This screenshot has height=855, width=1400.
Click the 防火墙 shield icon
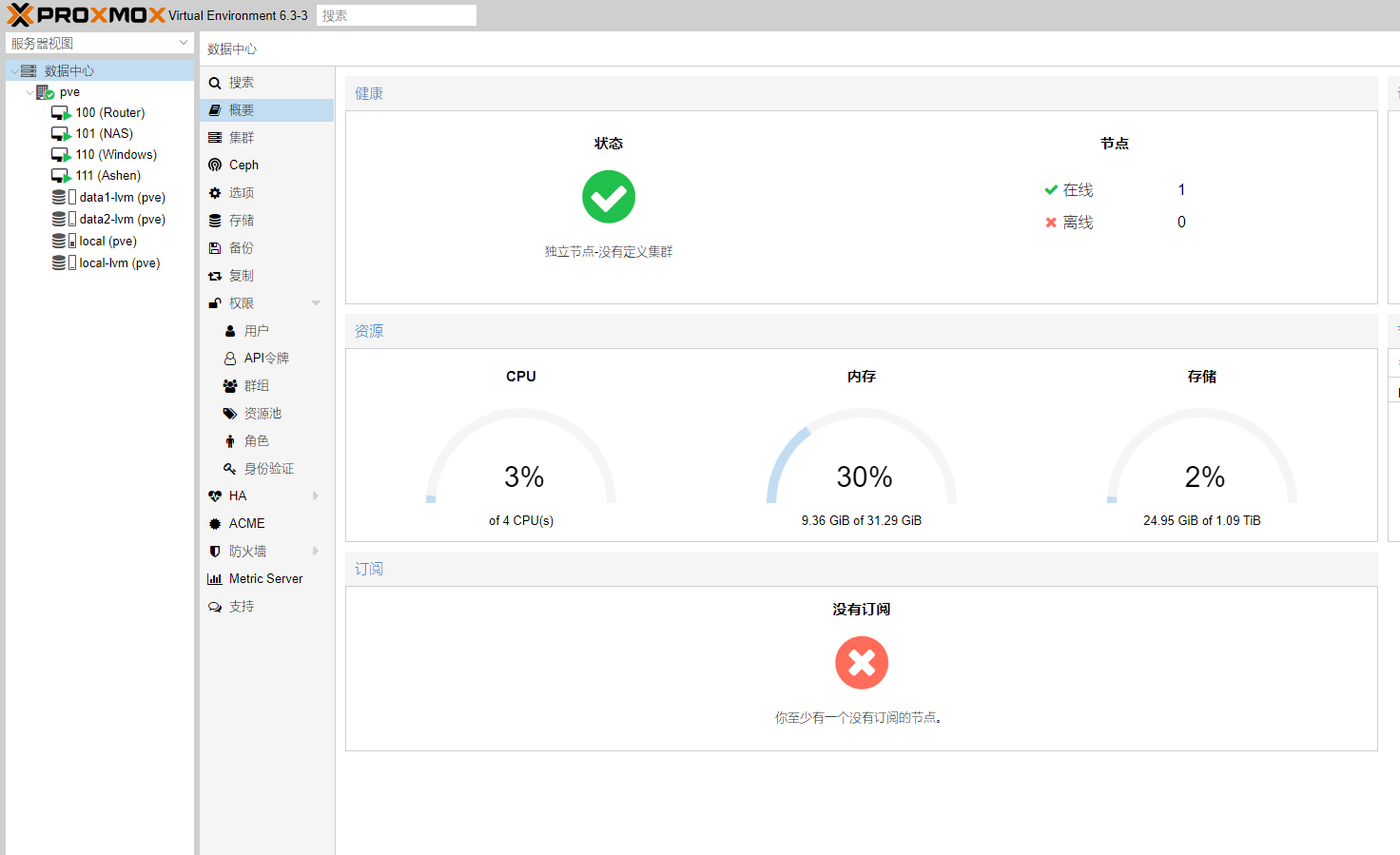tap(215, 552)
